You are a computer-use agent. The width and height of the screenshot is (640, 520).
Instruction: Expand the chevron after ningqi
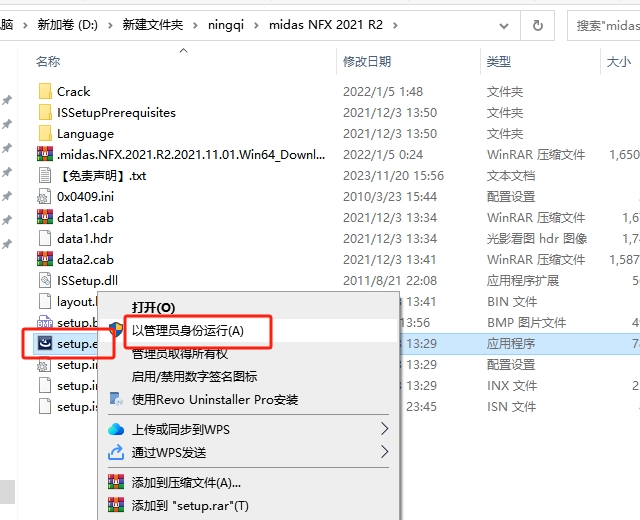[256, 25]
